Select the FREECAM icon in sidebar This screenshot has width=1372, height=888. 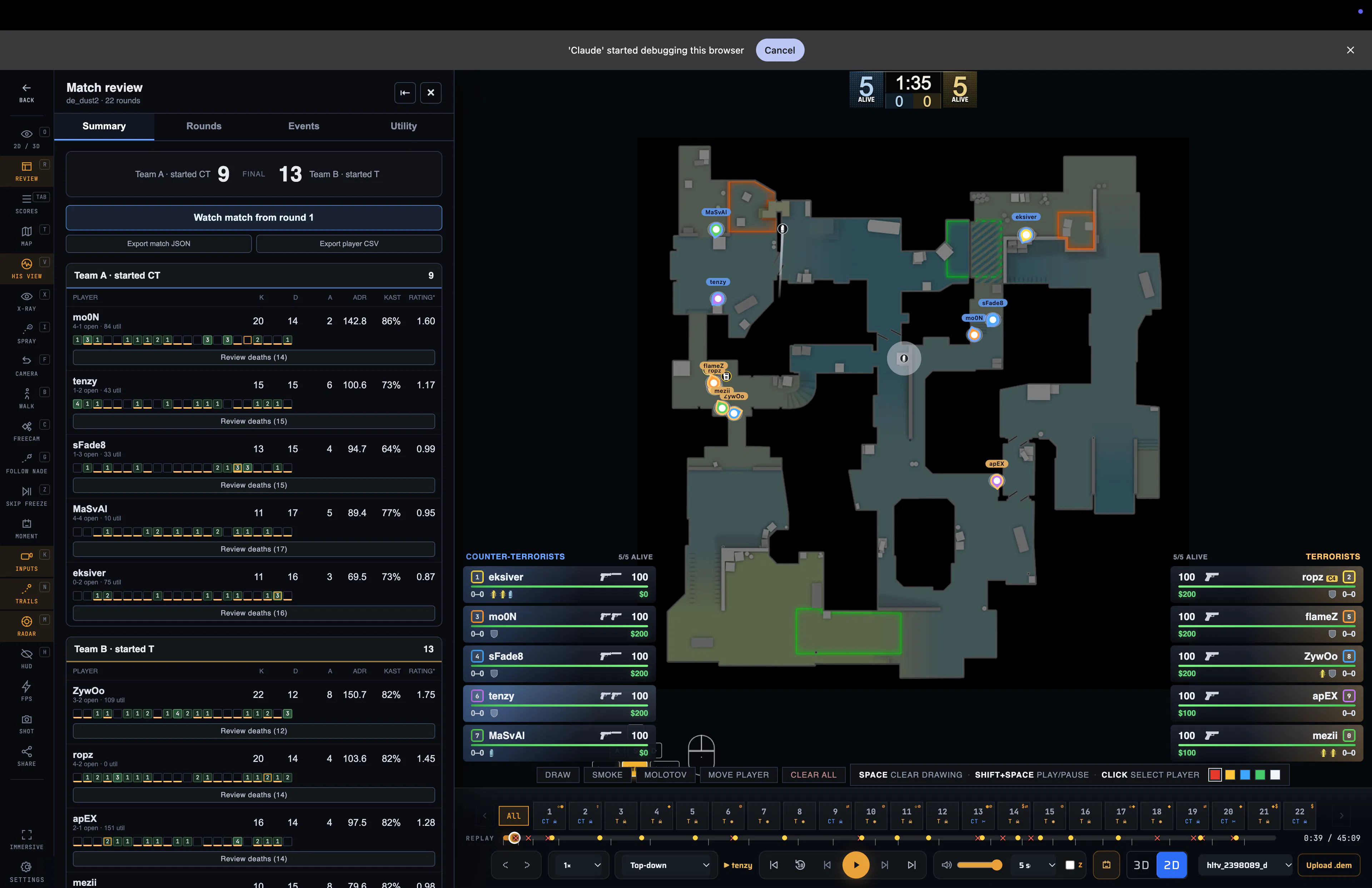pos(26,426)
